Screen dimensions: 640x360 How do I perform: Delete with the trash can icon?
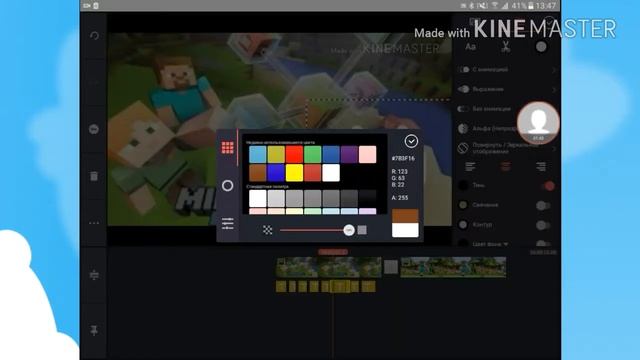point(94,176)
